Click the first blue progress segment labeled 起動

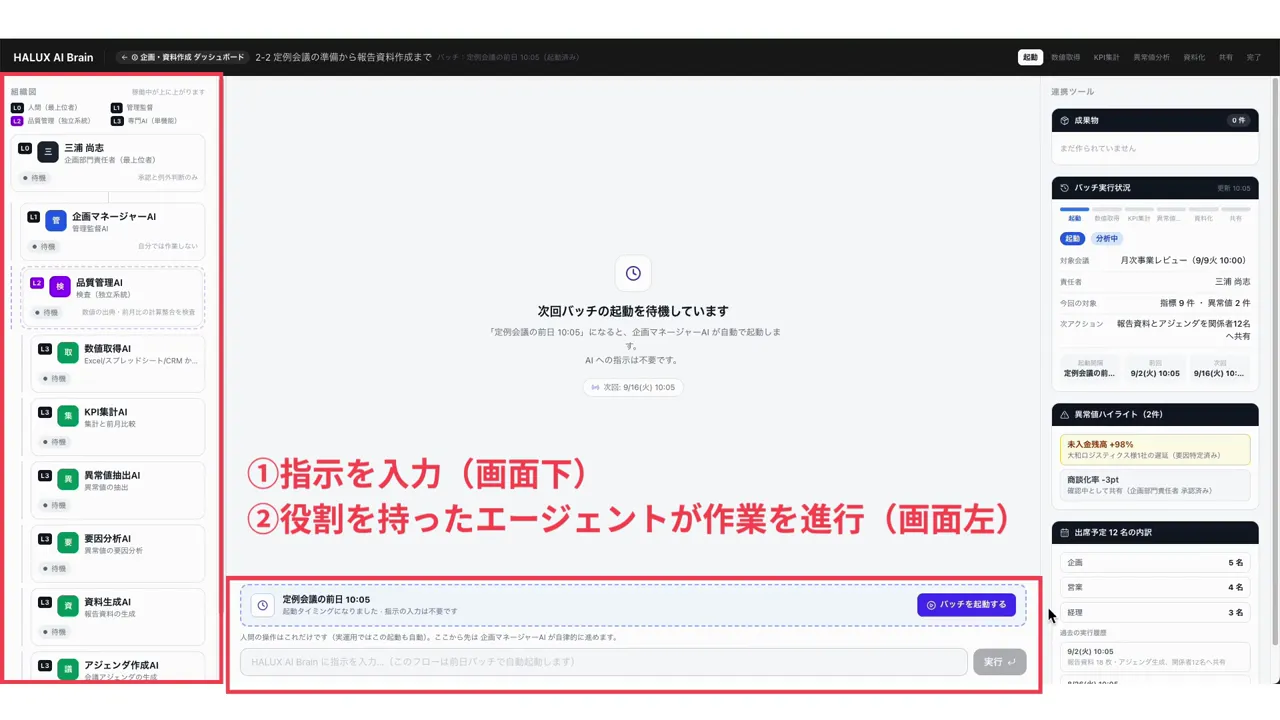click(x=1074, y=210)
